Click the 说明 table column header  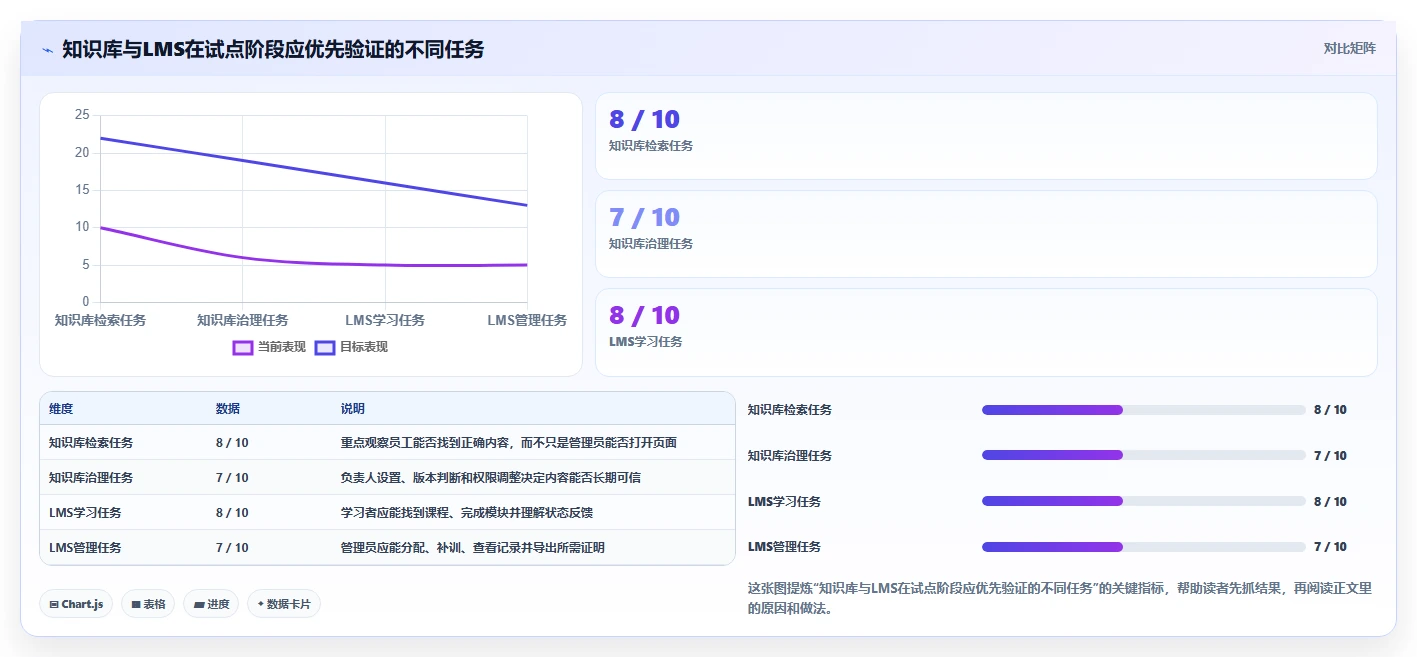(x=353, y=409)
